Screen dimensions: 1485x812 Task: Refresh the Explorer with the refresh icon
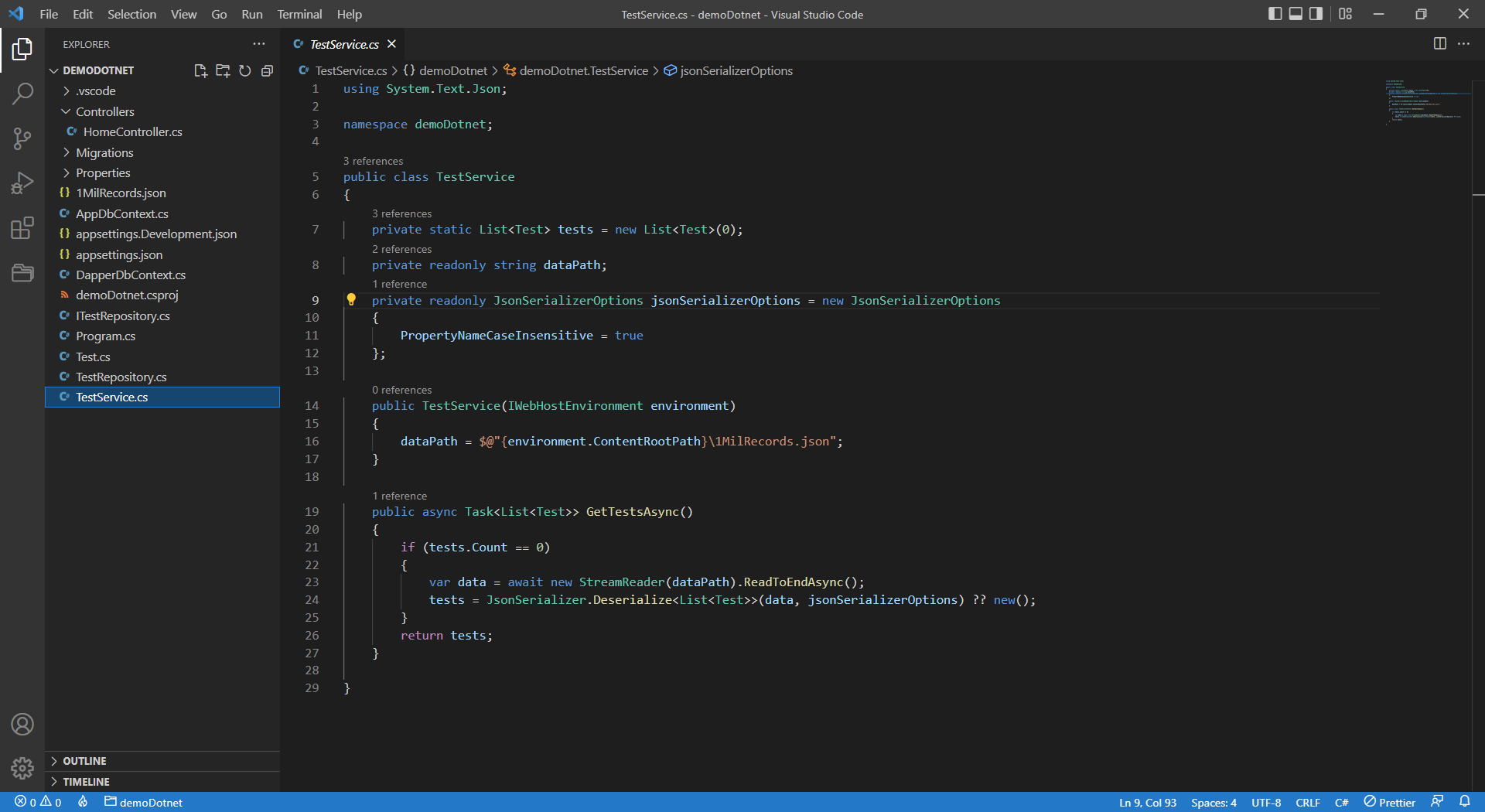click(x=245, y=70)
